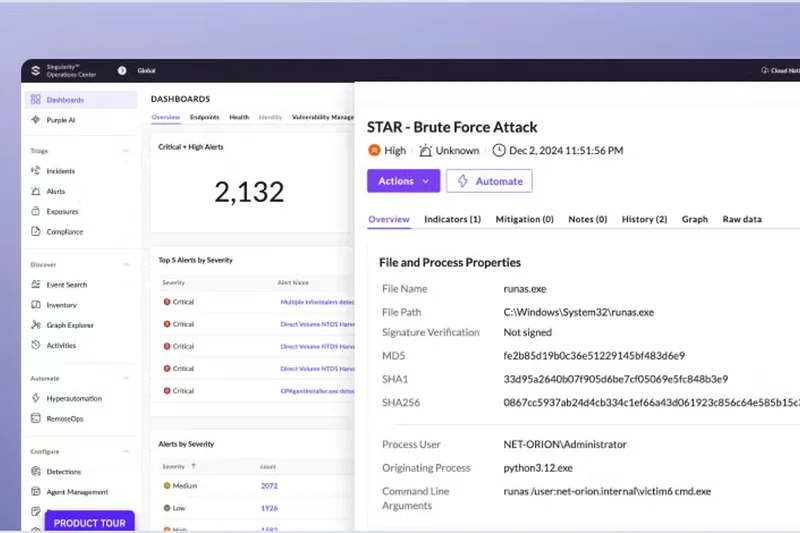The image size is (800, 533).
Task: Collapse the Discover sidebar section
Action: (x=126, y=265)
